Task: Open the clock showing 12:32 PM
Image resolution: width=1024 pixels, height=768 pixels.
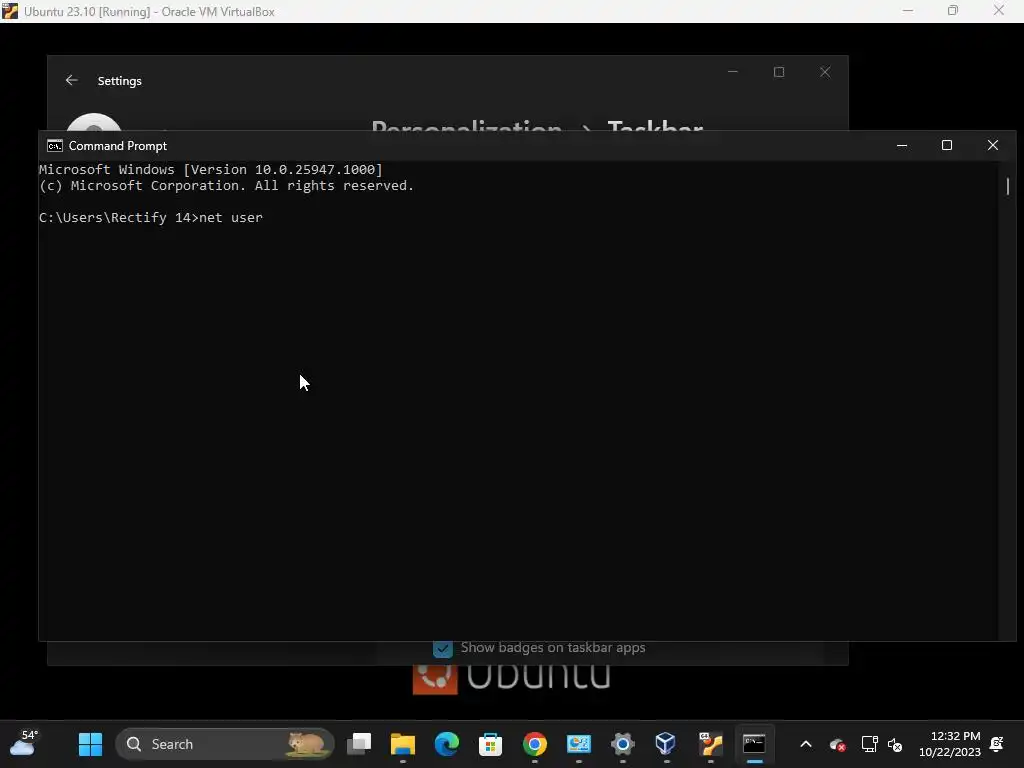Action: (x=950, y=744)
